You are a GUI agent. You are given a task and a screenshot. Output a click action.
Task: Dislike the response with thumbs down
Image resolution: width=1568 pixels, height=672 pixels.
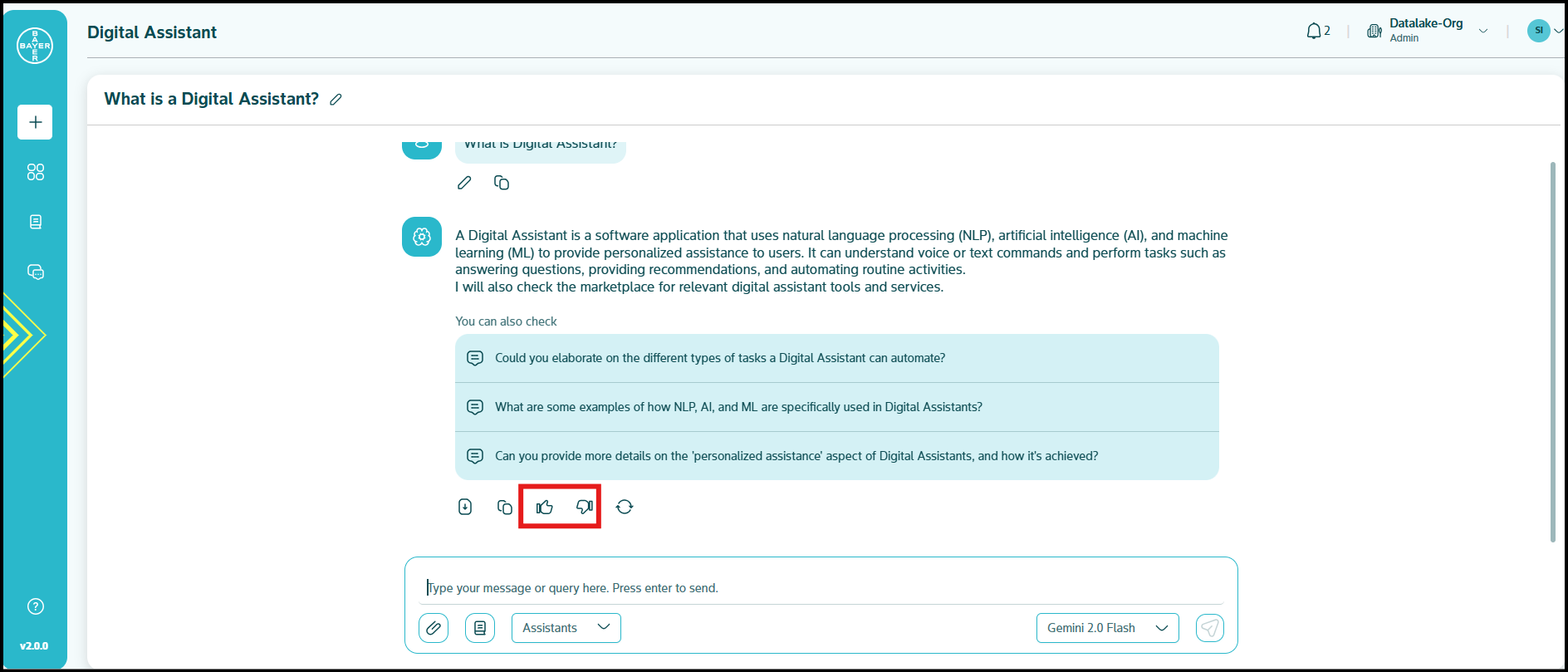coord(585,507)
